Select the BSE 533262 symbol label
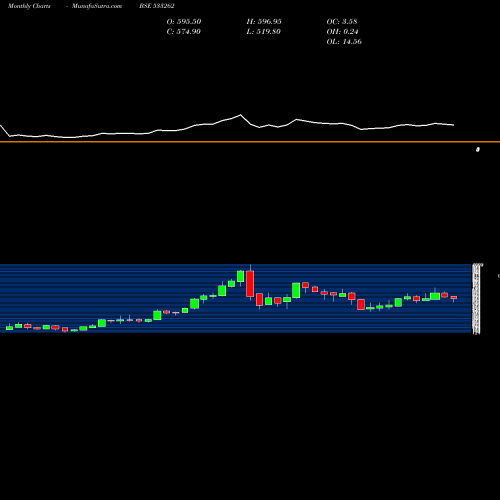Image resolution: width=500 pixels, height=500 pixels. coord(157,6)
